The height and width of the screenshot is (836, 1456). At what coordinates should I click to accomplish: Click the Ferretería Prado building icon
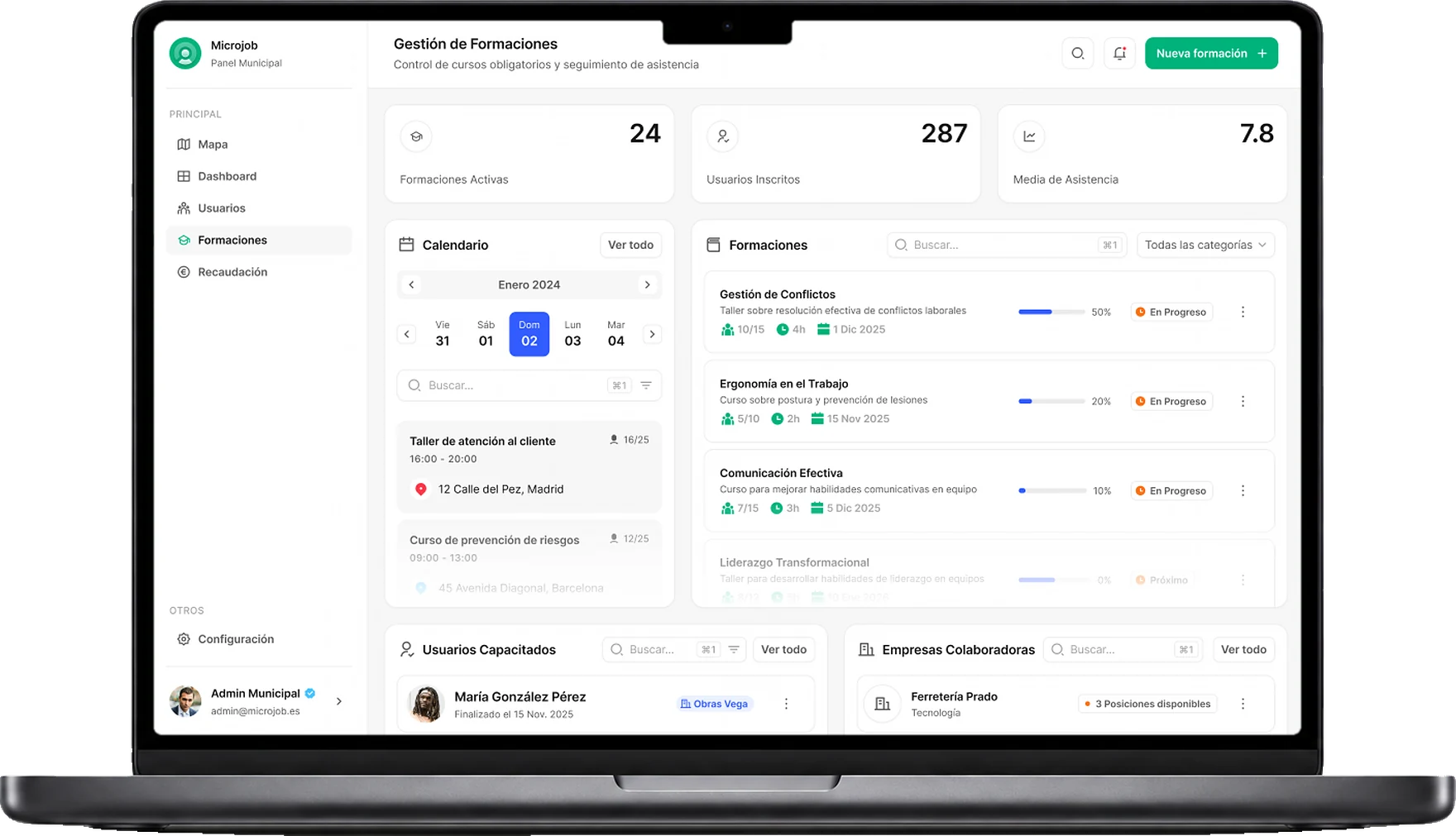pos(883,704)
